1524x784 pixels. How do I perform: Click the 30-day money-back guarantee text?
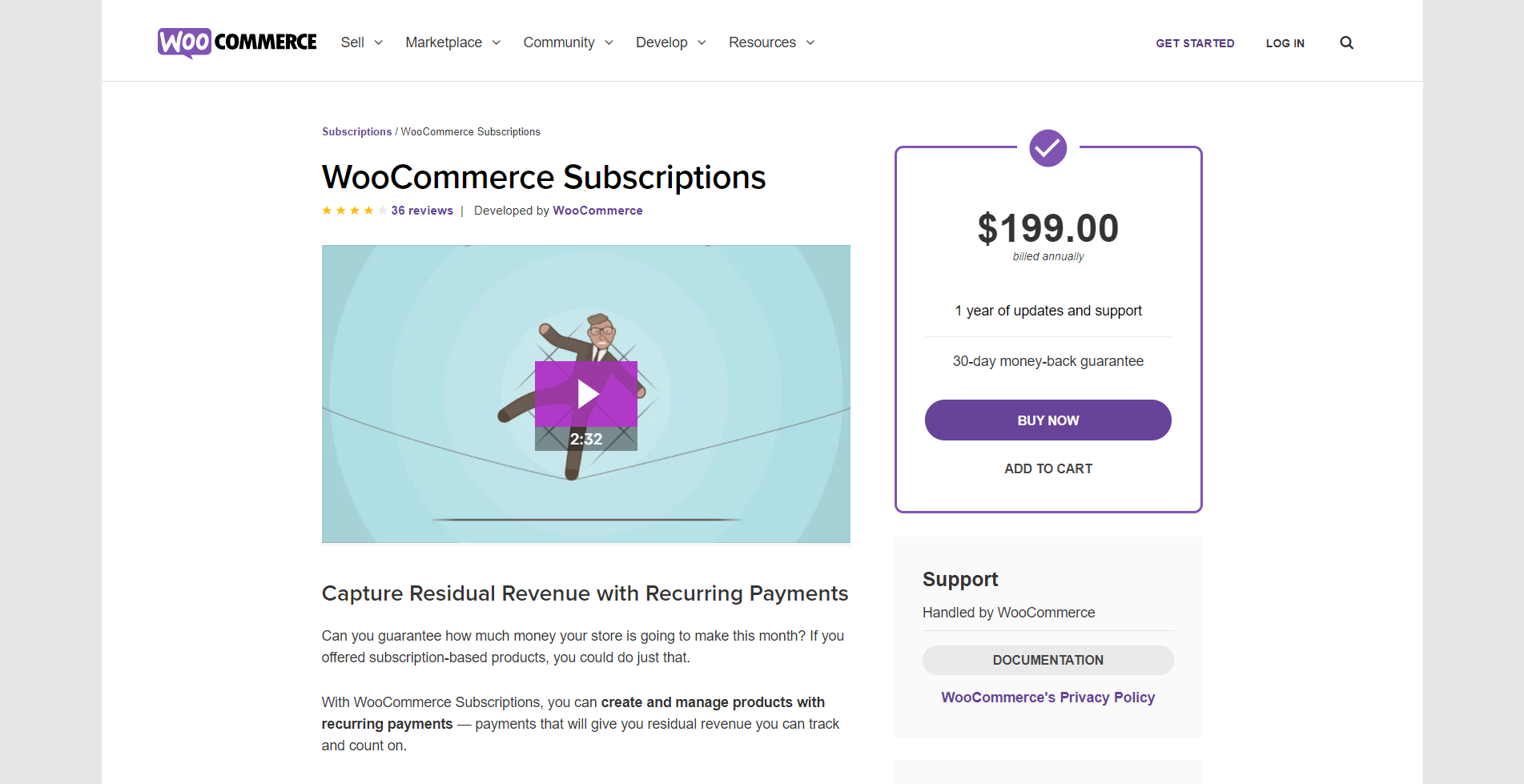point(1048,361)
